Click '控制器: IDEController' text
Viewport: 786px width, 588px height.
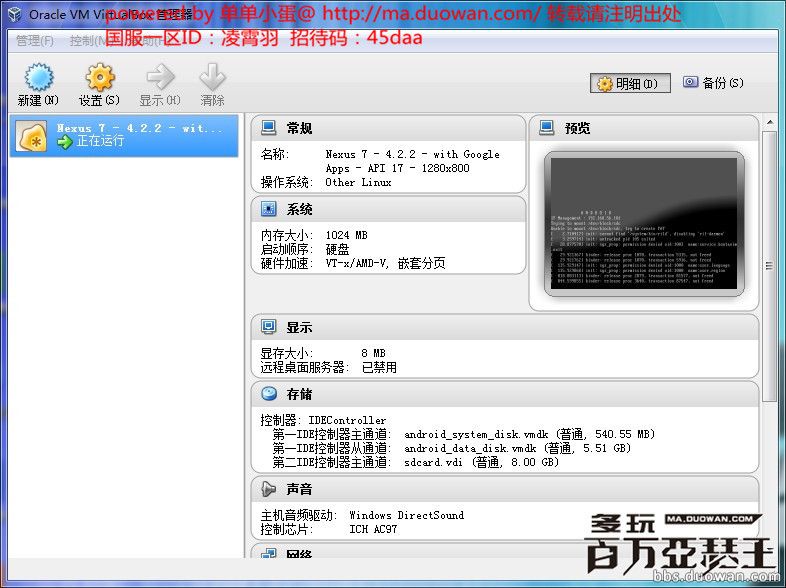coord(323,420)
